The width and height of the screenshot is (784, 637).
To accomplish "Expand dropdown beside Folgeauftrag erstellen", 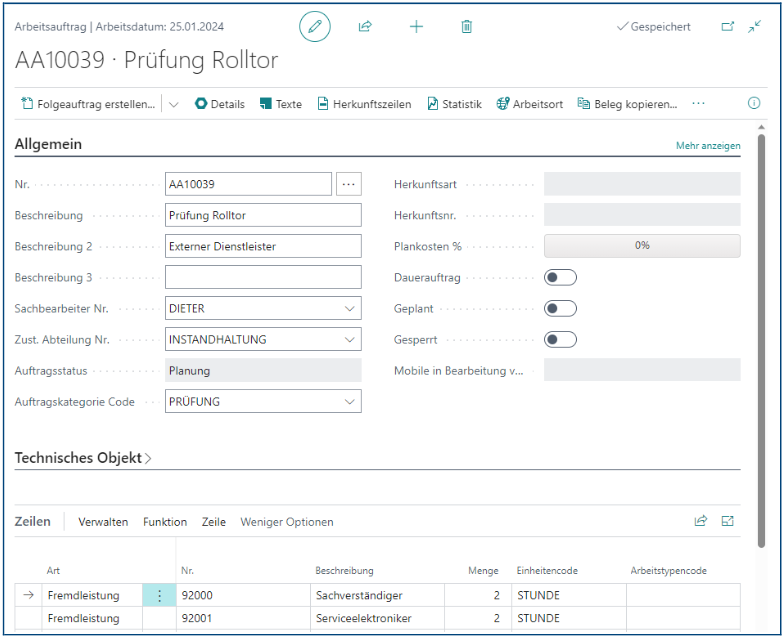I will pyautogui.click(x=174, y=104).
